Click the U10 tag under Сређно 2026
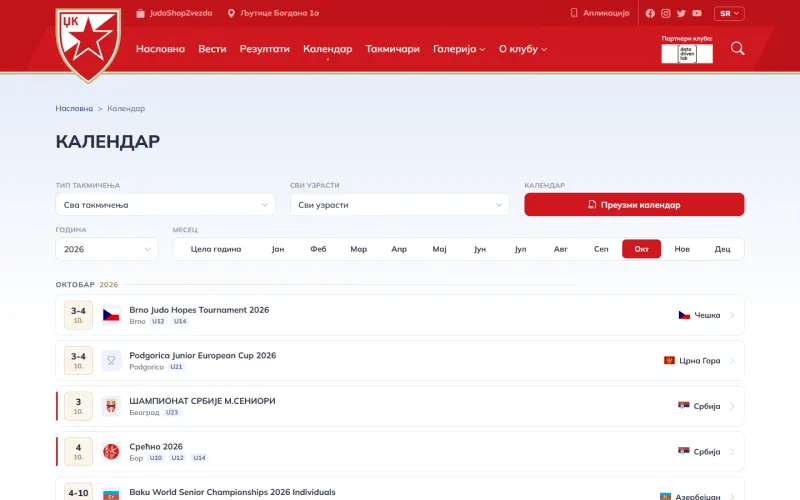Image resolution: width=800 pixels, height=500 pixels. pyautogui.click(x=156, y=458)
